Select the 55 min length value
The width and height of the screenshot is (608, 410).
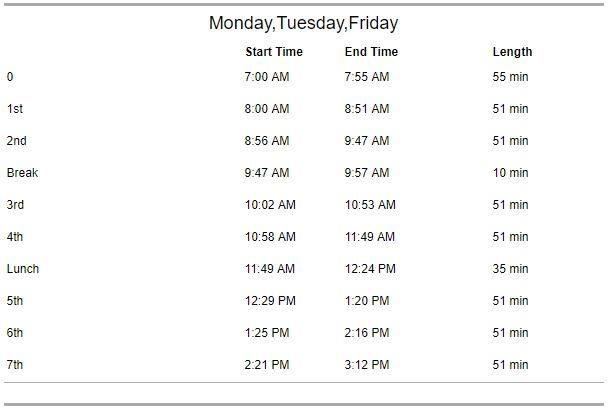click(x=510, y=77)
